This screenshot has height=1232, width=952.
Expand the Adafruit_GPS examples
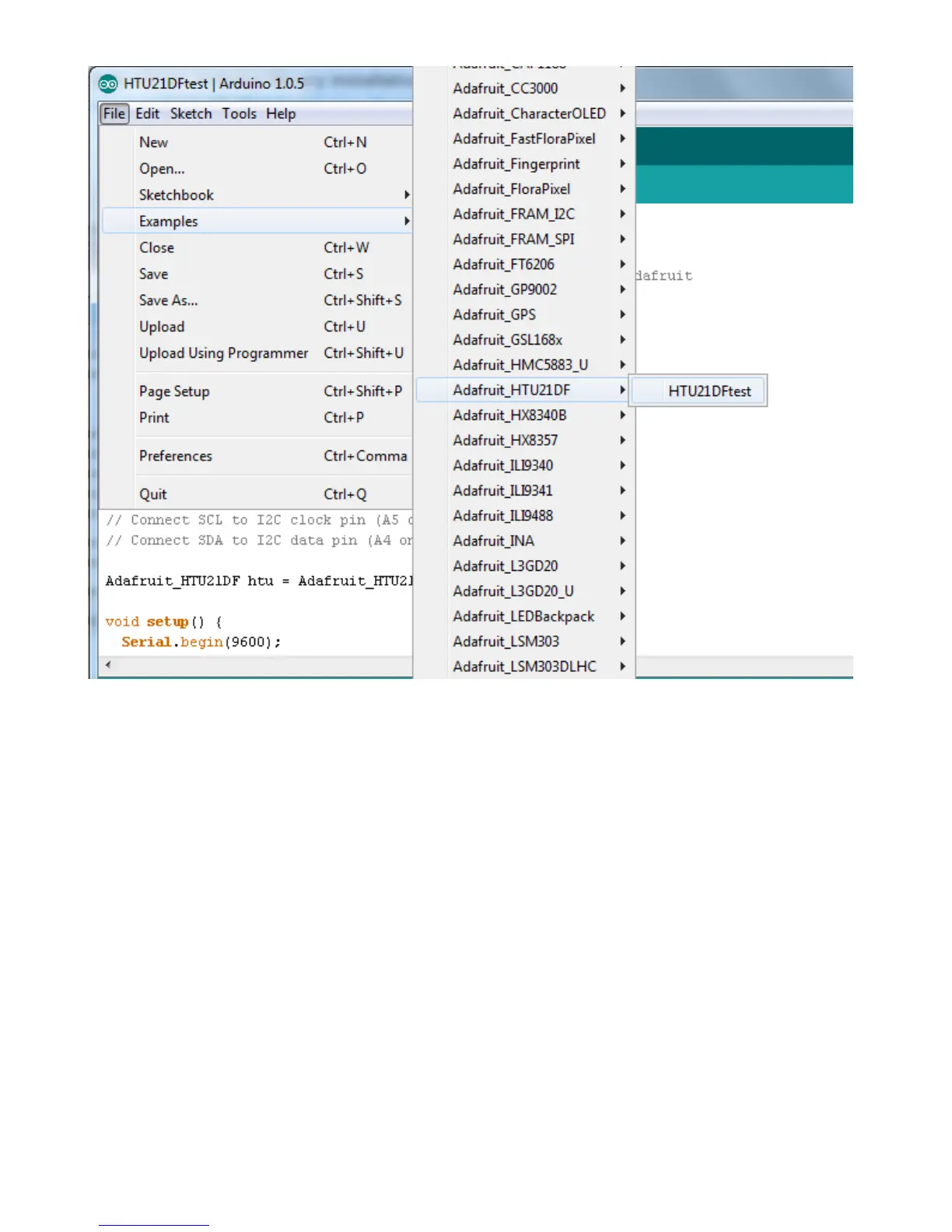[525, 315]
